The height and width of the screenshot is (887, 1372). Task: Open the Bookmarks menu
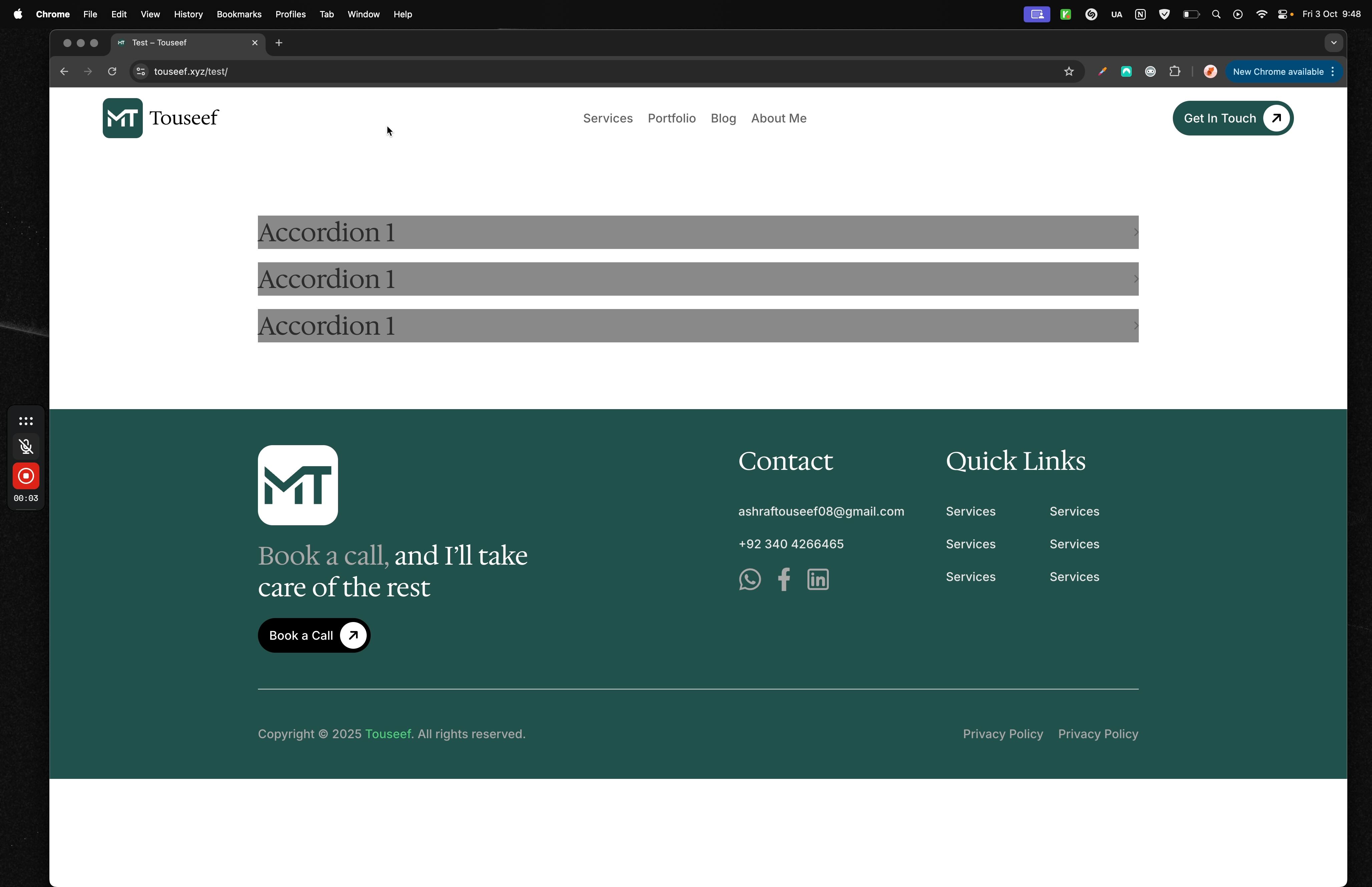click(x=239, y=14)
